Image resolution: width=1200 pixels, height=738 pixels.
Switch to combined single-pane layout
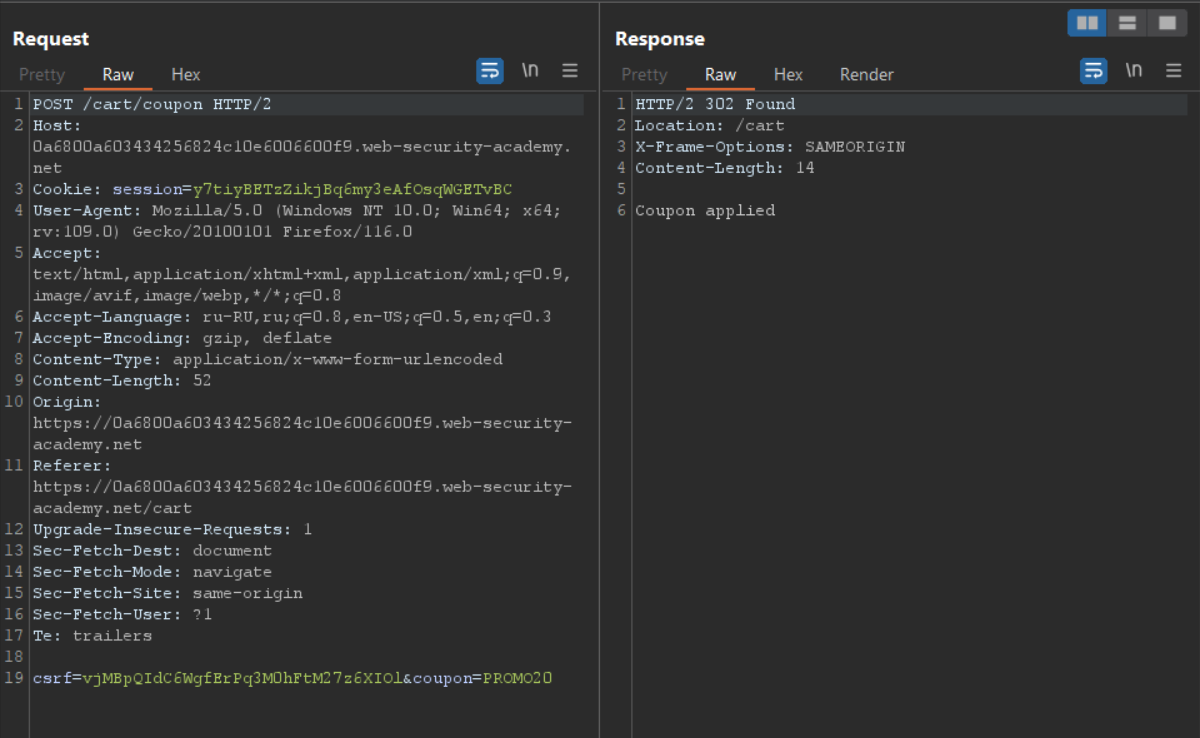pyautogui.click(x=1167, y=23)
